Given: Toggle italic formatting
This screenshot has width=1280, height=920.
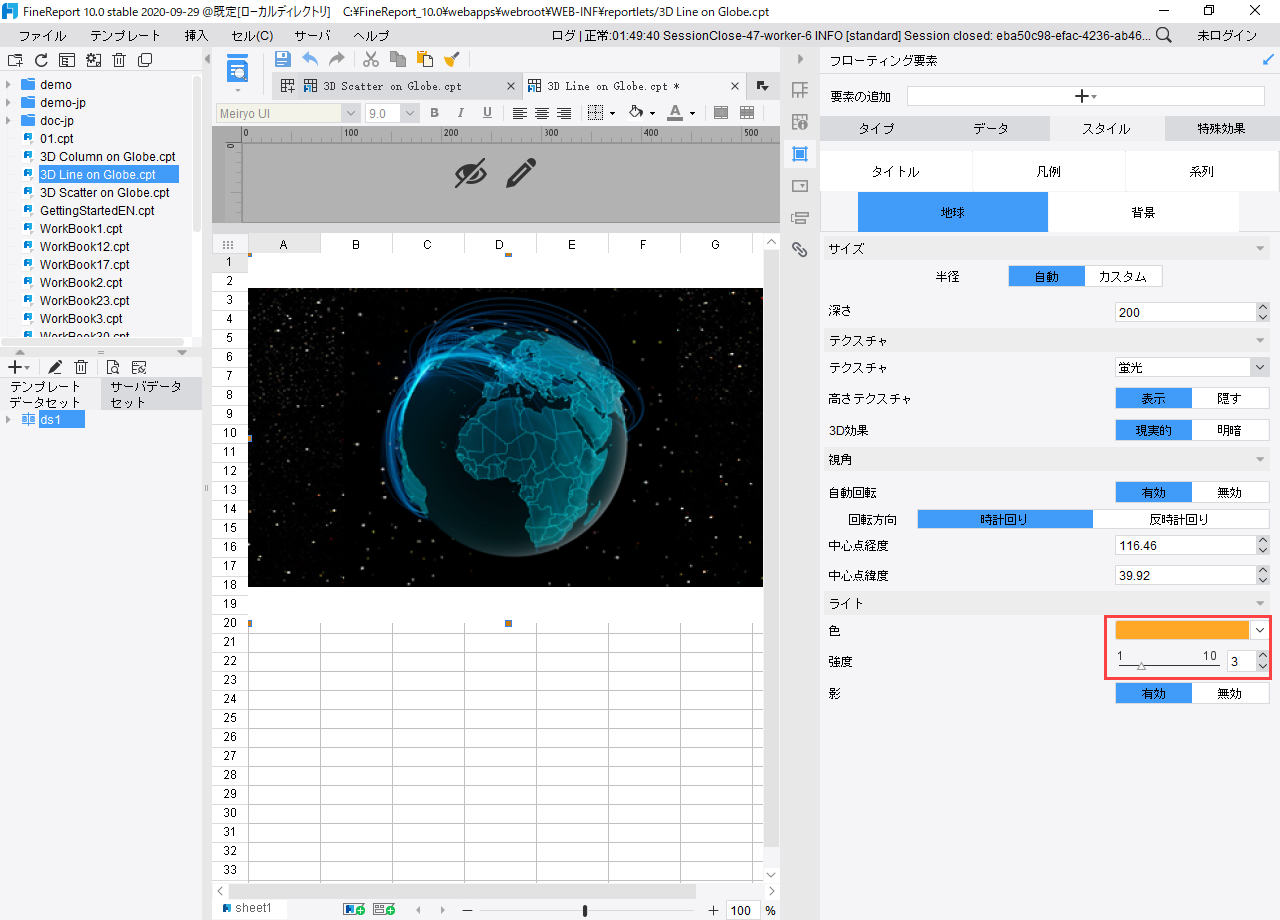Looking at the screenshot, I should point(461,113).
